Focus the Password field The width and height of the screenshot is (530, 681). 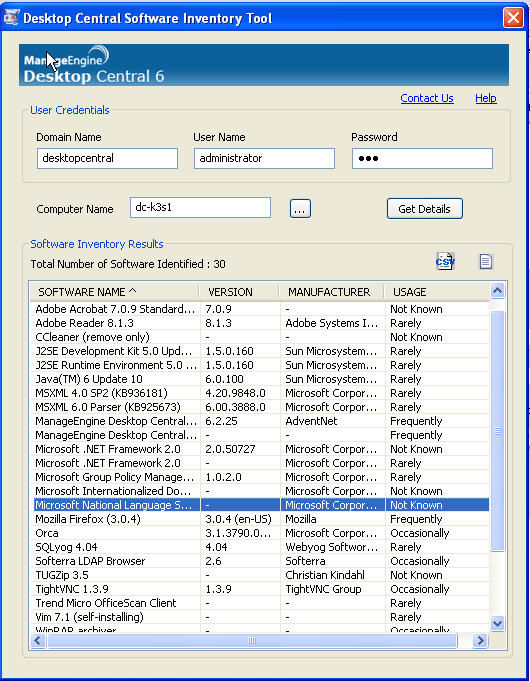pyautogui.click(x=422, y=158)
